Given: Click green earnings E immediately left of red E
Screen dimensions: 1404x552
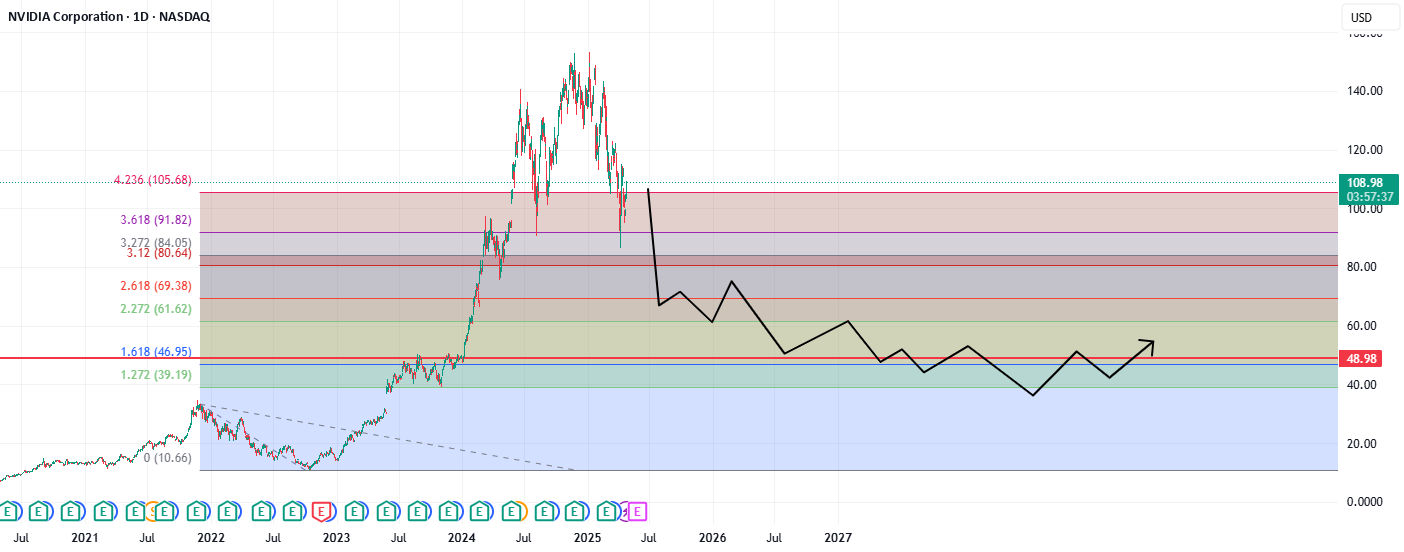Looking at the screenshot, I should tap(291, 511).
